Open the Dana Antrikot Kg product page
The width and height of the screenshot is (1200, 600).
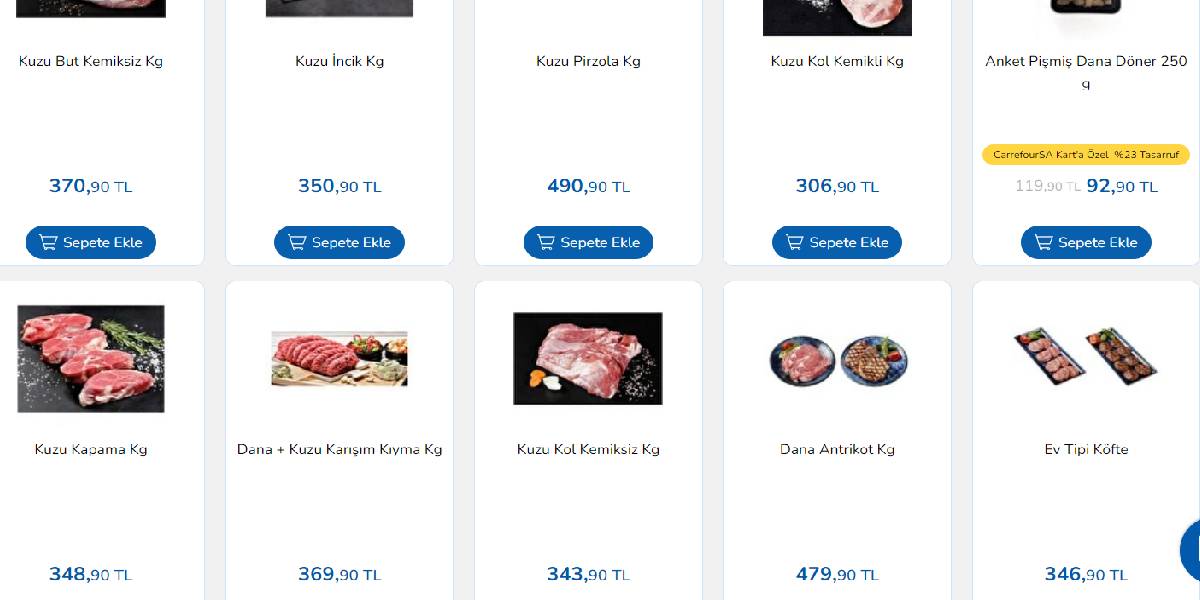tap(837, 449)
